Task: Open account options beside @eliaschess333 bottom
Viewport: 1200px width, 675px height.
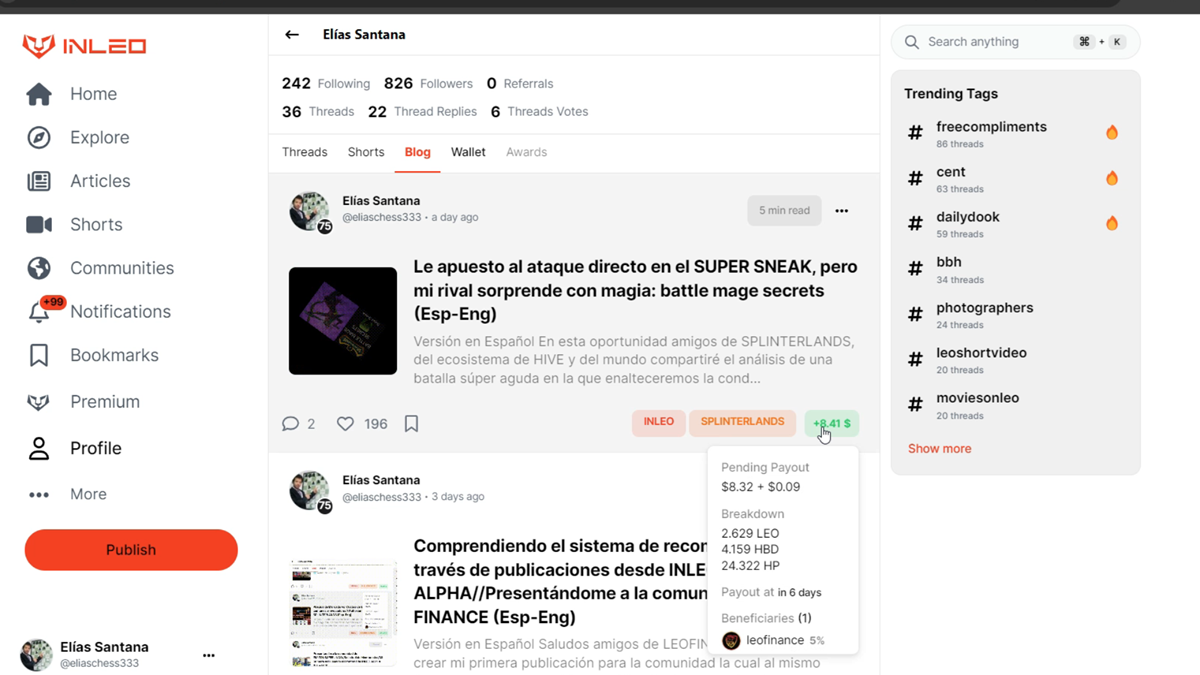Action: (x=209, y=655)
